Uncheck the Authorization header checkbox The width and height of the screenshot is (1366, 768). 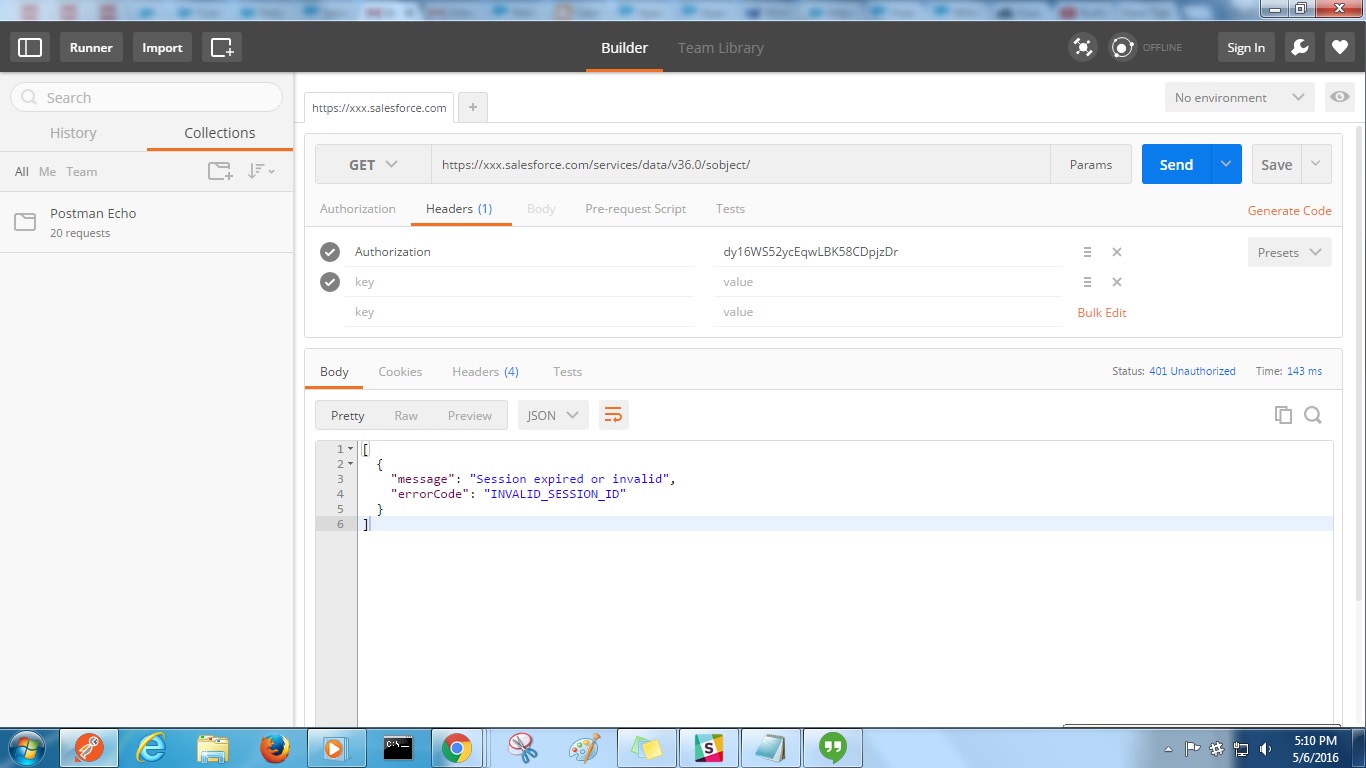click(x=330, y=252)
